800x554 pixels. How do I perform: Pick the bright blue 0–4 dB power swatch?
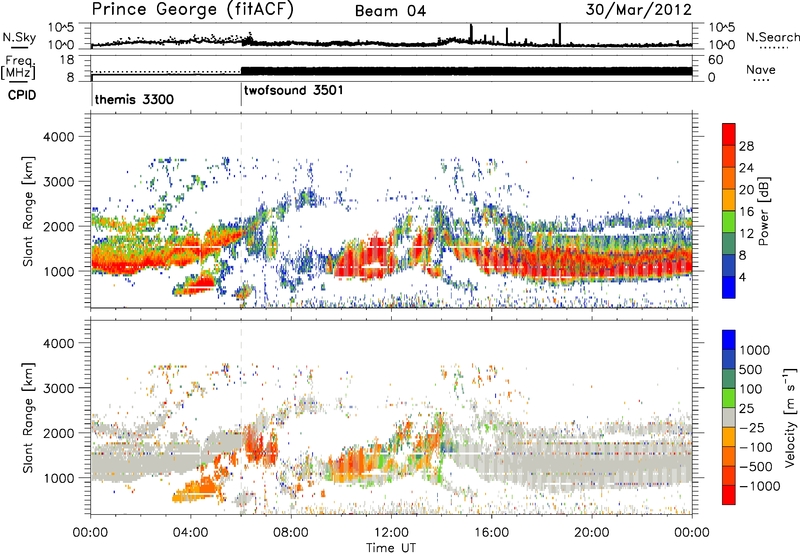tap(729, 287)
